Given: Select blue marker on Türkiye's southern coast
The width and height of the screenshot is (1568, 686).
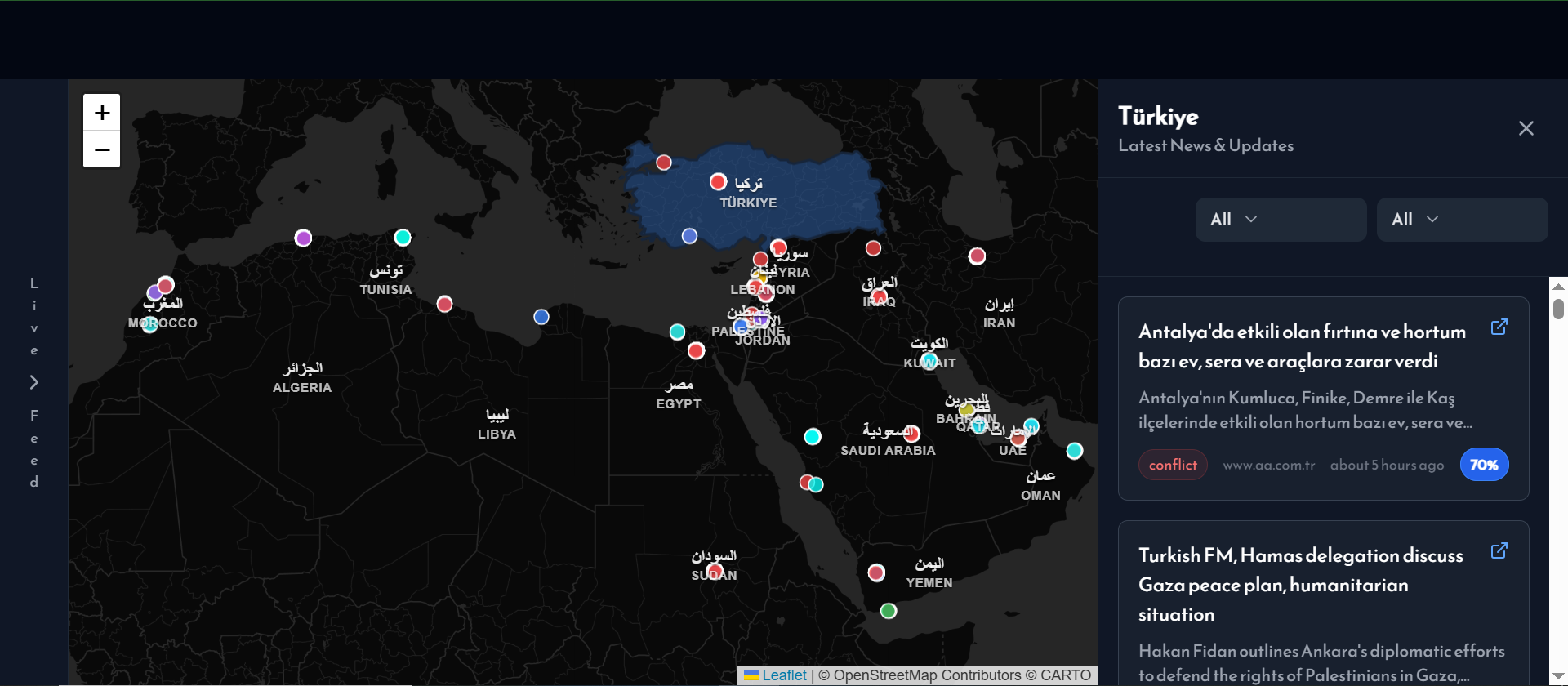Looking at the screenshot, I should click(690, 236).
